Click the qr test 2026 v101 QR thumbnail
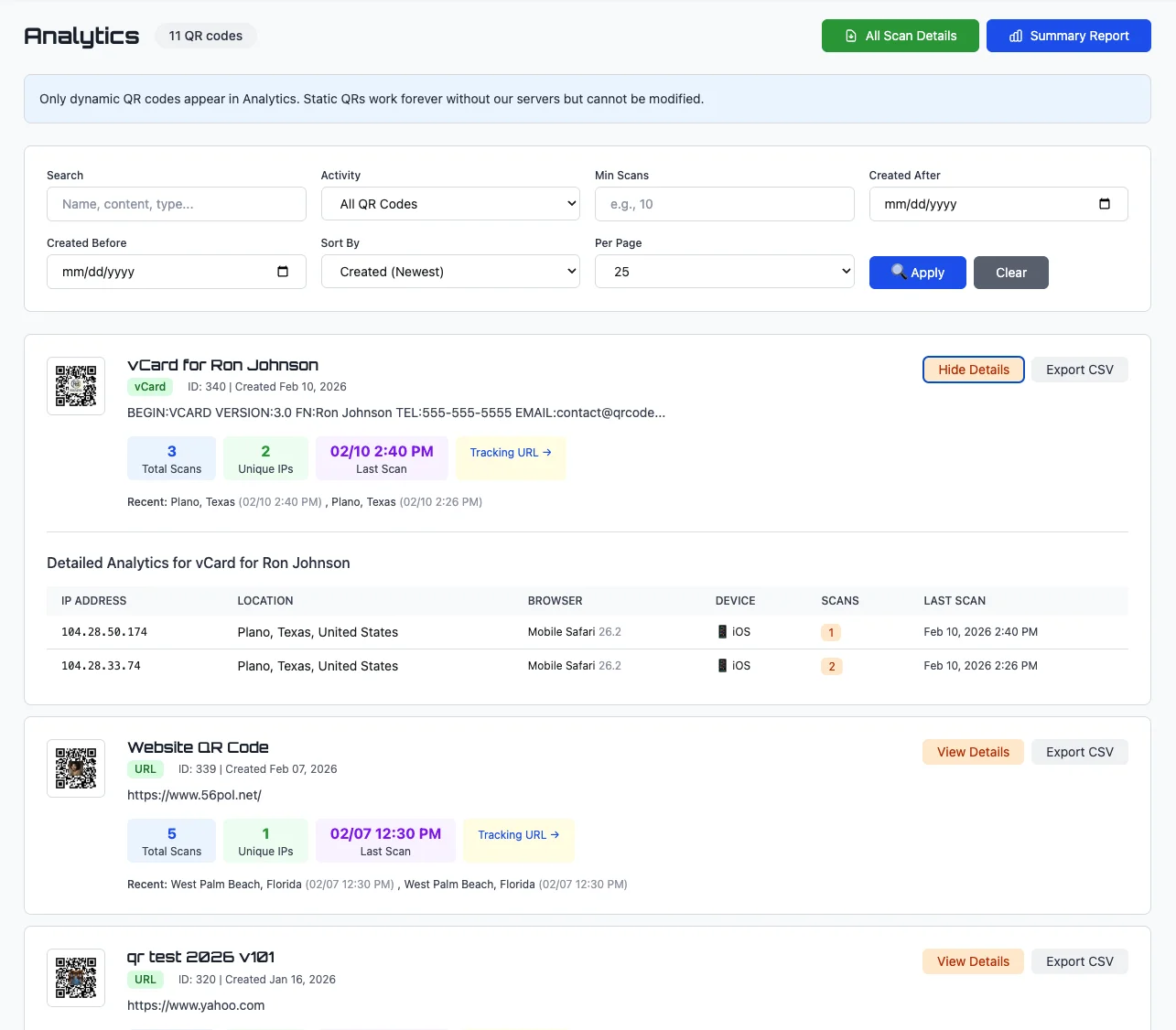Viewport: 1176px width, 1030px height. 76,978
